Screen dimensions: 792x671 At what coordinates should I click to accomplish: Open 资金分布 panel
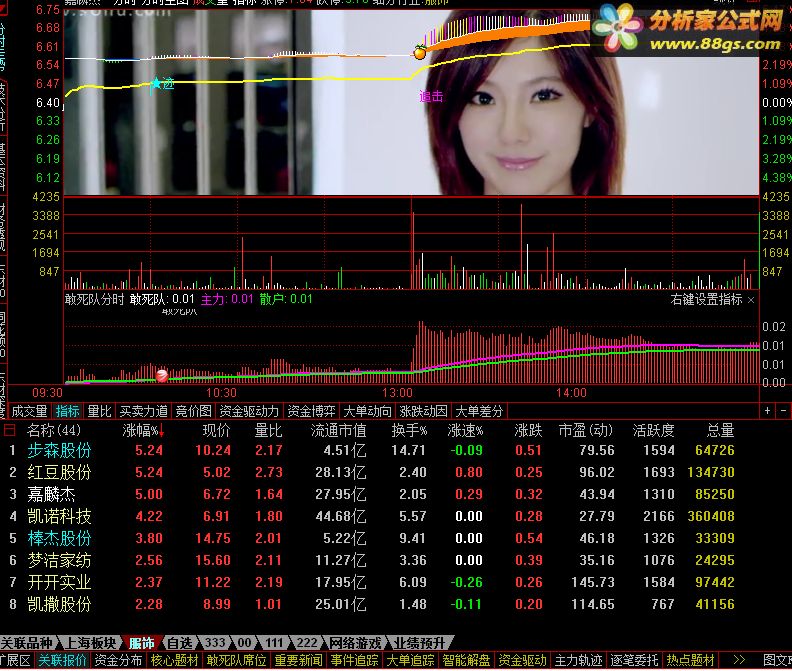pos(119,660)
